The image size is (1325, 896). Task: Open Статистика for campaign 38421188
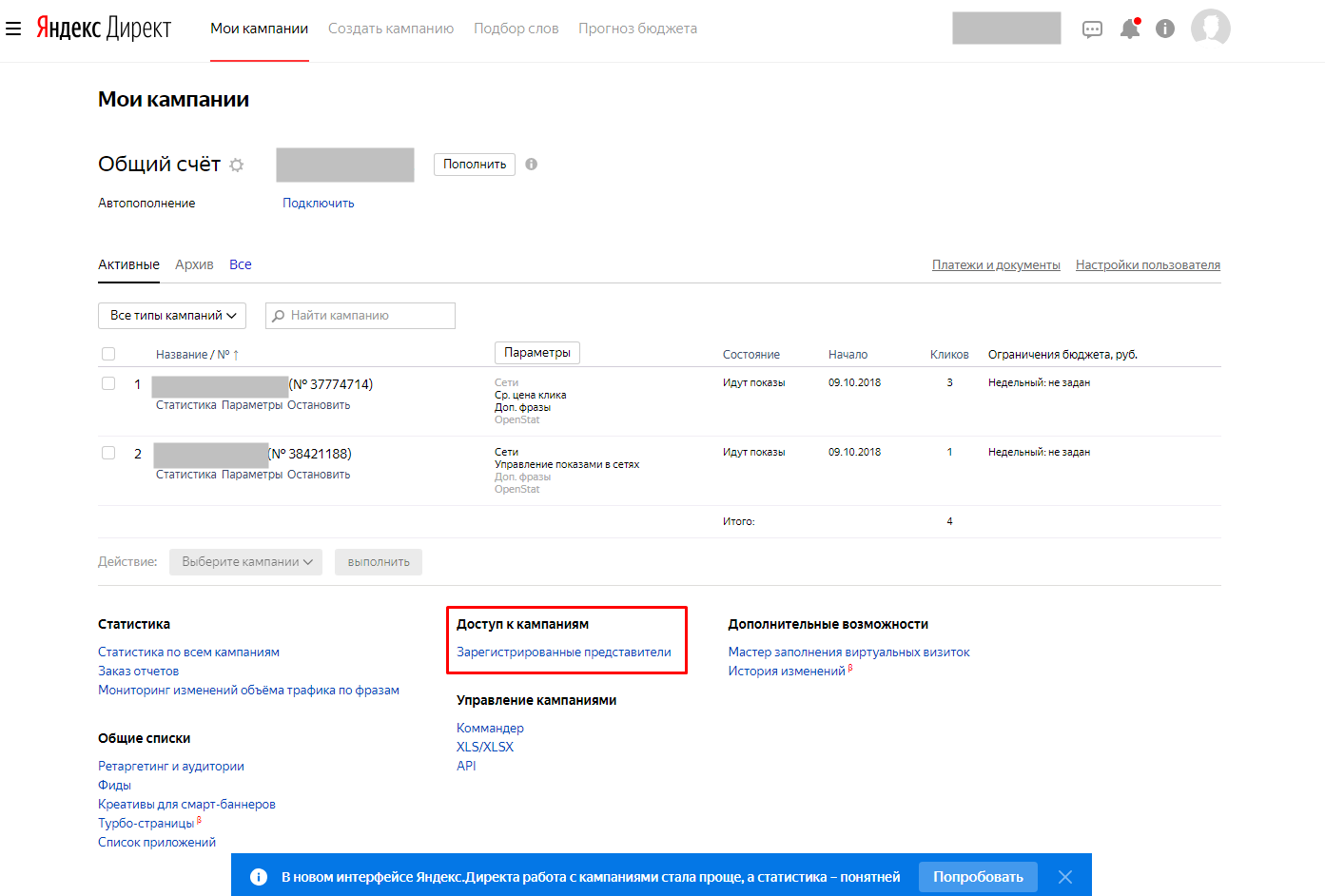pos(186,475)
